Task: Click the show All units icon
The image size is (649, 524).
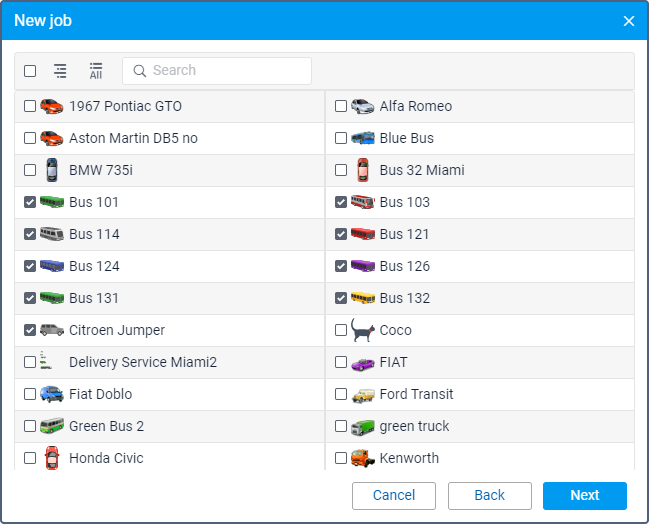Action: (x=96, y=71)
